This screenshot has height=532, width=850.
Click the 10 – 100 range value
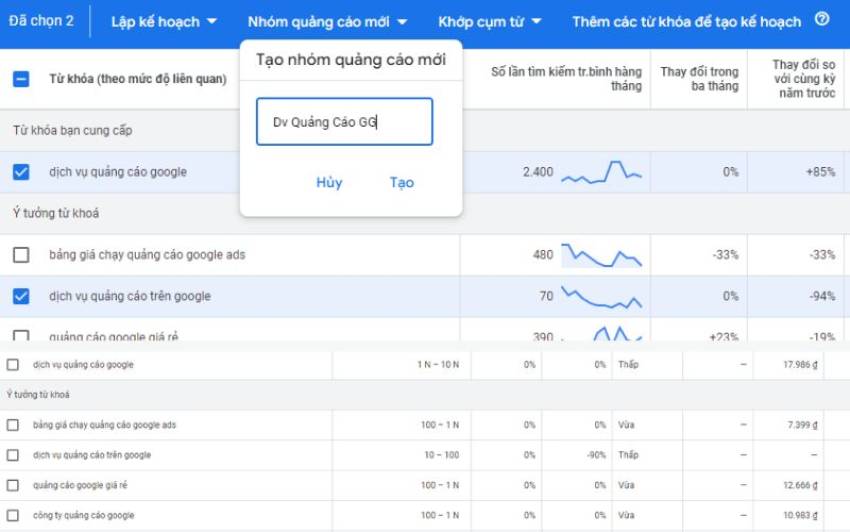tap(441, 455)
